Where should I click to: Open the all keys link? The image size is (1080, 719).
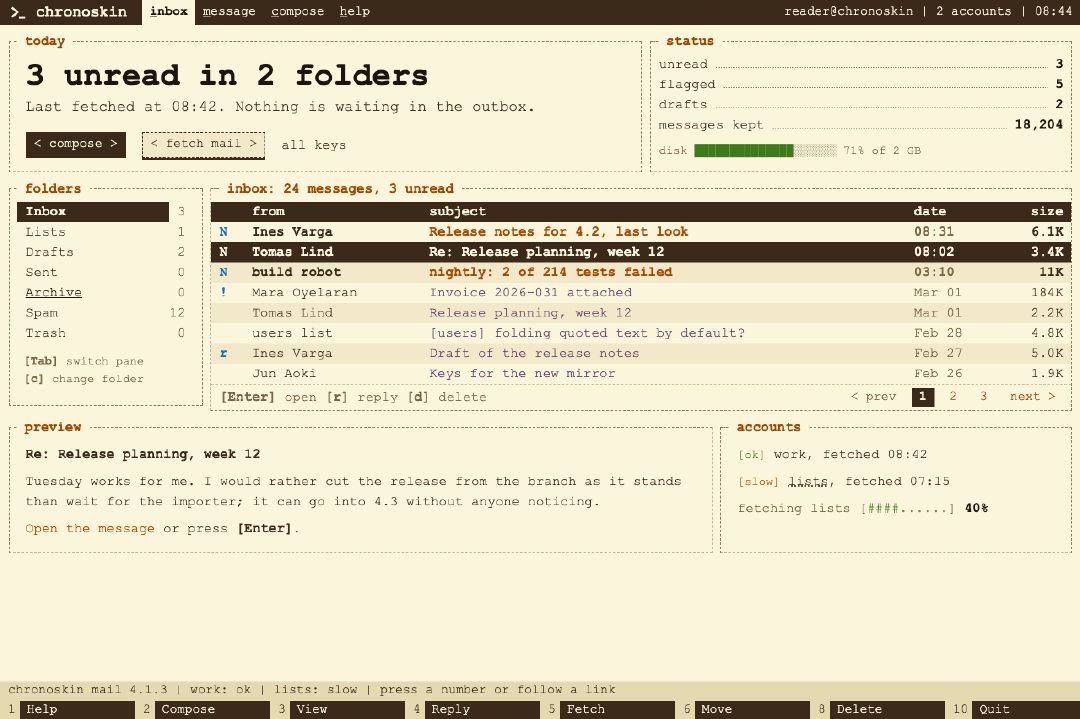[313, 145]
